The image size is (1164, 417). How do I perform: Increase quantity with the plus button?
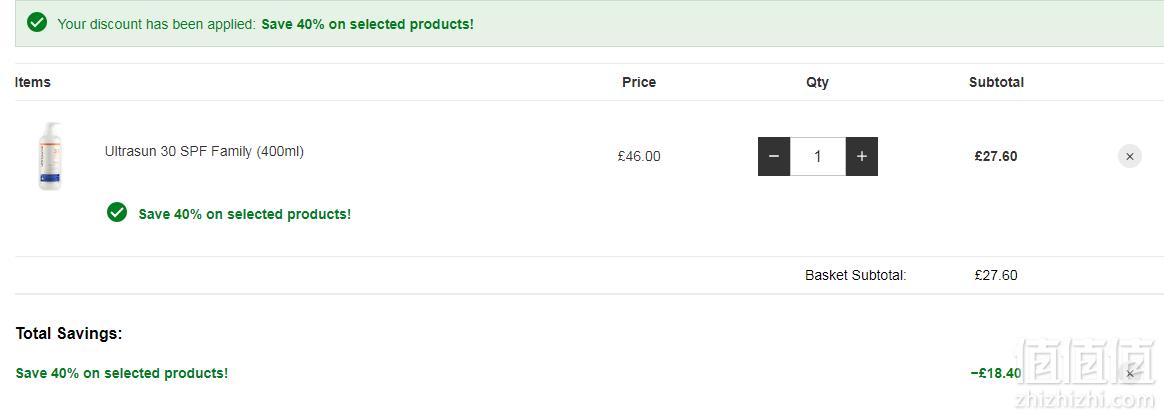[x=862, y=157]
